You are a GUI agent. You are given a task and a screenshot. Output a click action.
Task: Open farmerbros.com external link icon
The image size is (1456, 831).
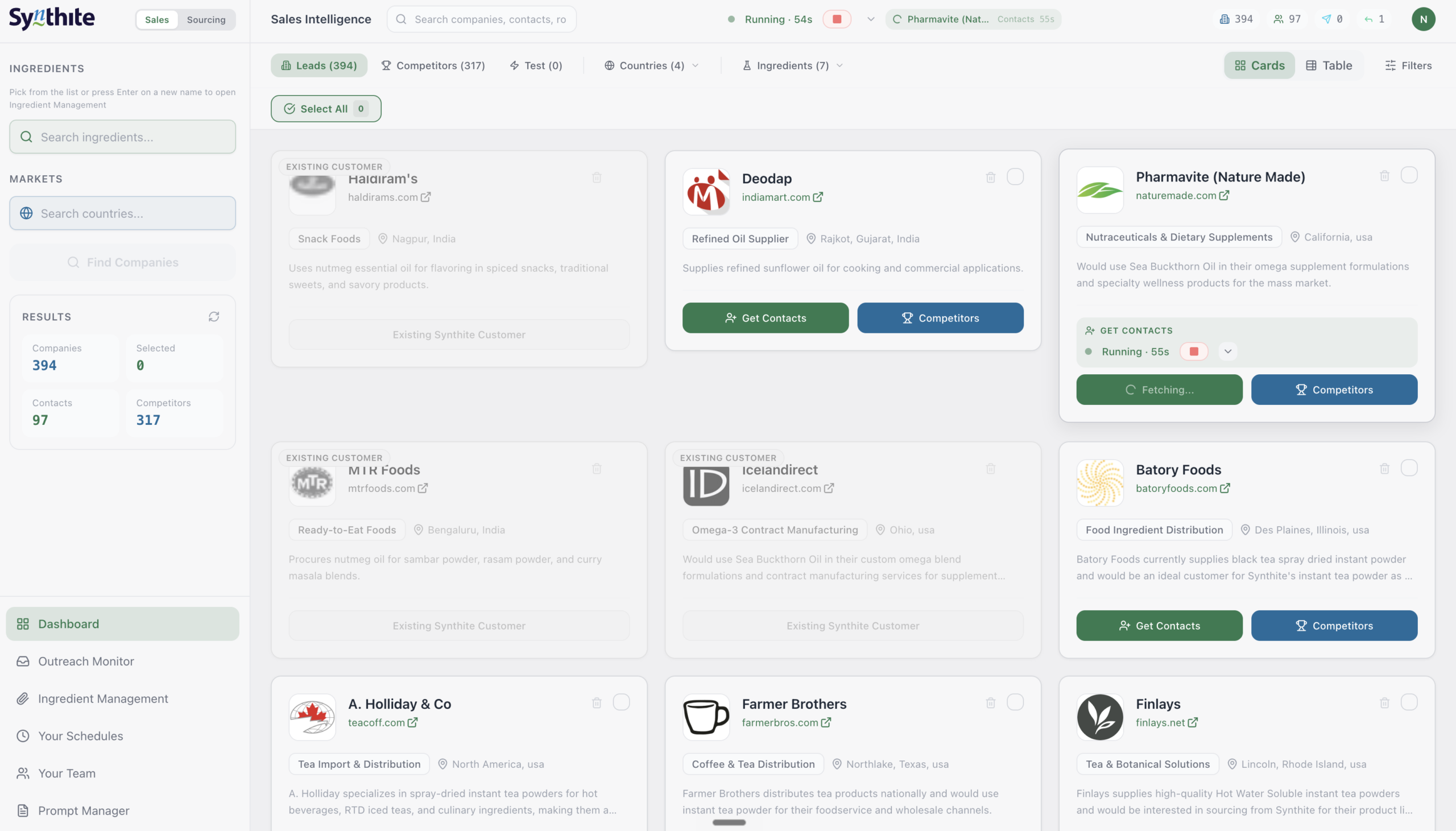click(826, 722)
